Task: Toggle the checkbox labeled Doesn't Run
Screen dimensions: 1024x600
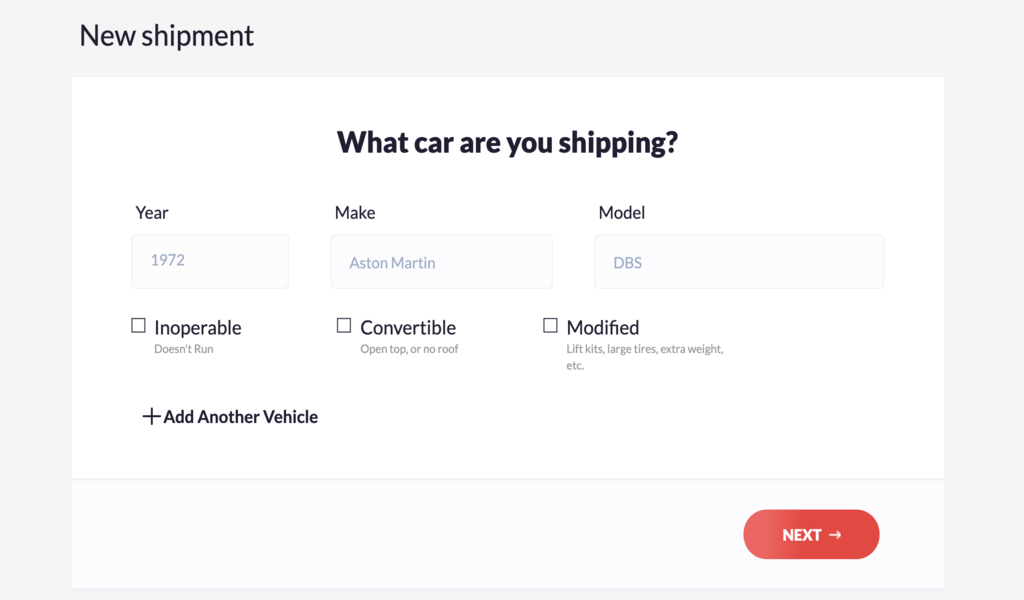Action: point(138,324)
